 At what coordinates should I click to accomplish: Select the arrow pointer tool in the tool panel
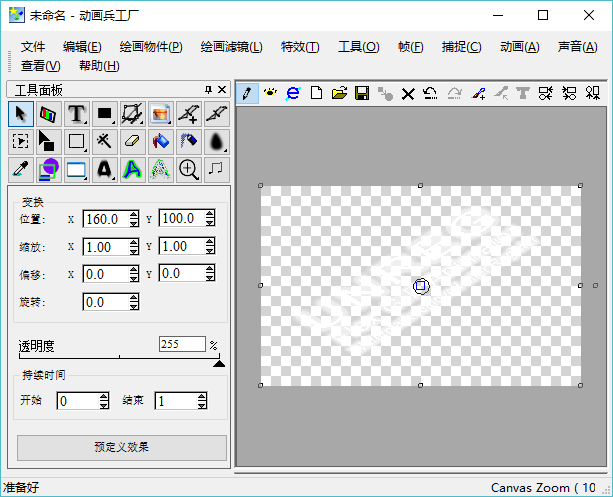[x=21, y=114]
